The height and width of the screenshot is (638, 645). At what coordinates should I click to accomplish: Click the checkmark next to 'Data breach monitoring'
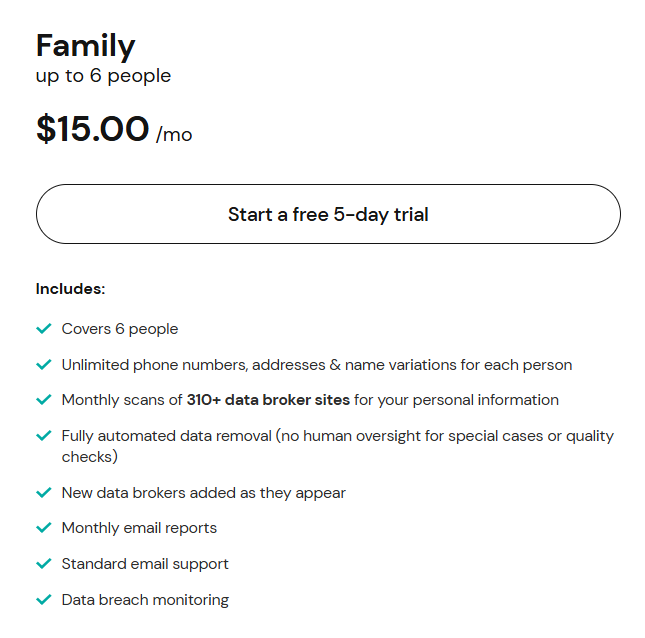pos(43,600)
